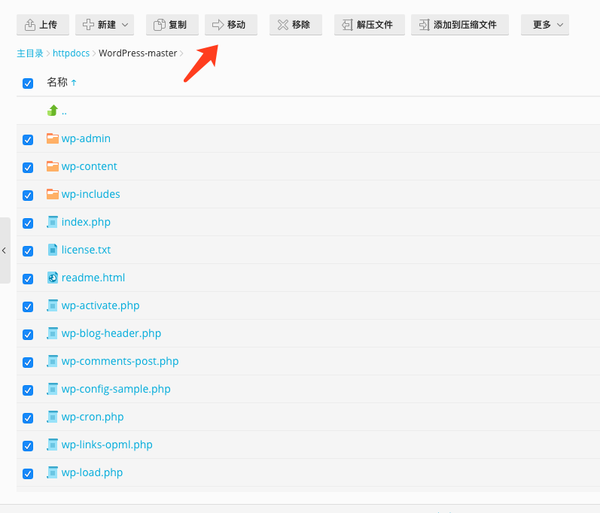The image size is (600, 513).
Task: Open the index.php file link
Action: click(86, 222)
